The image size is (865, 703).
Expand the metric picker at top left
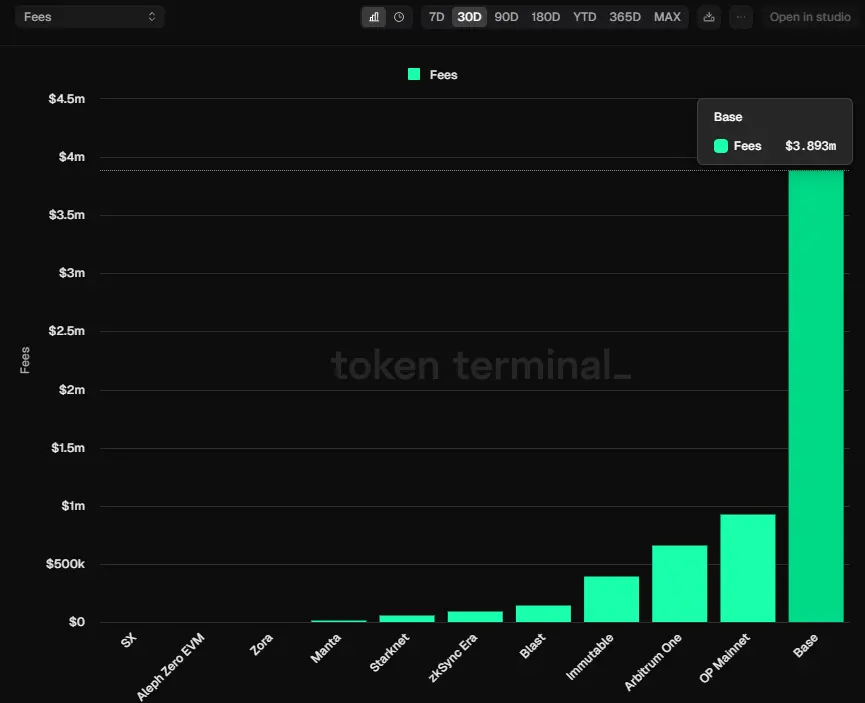tap(88, 15)
